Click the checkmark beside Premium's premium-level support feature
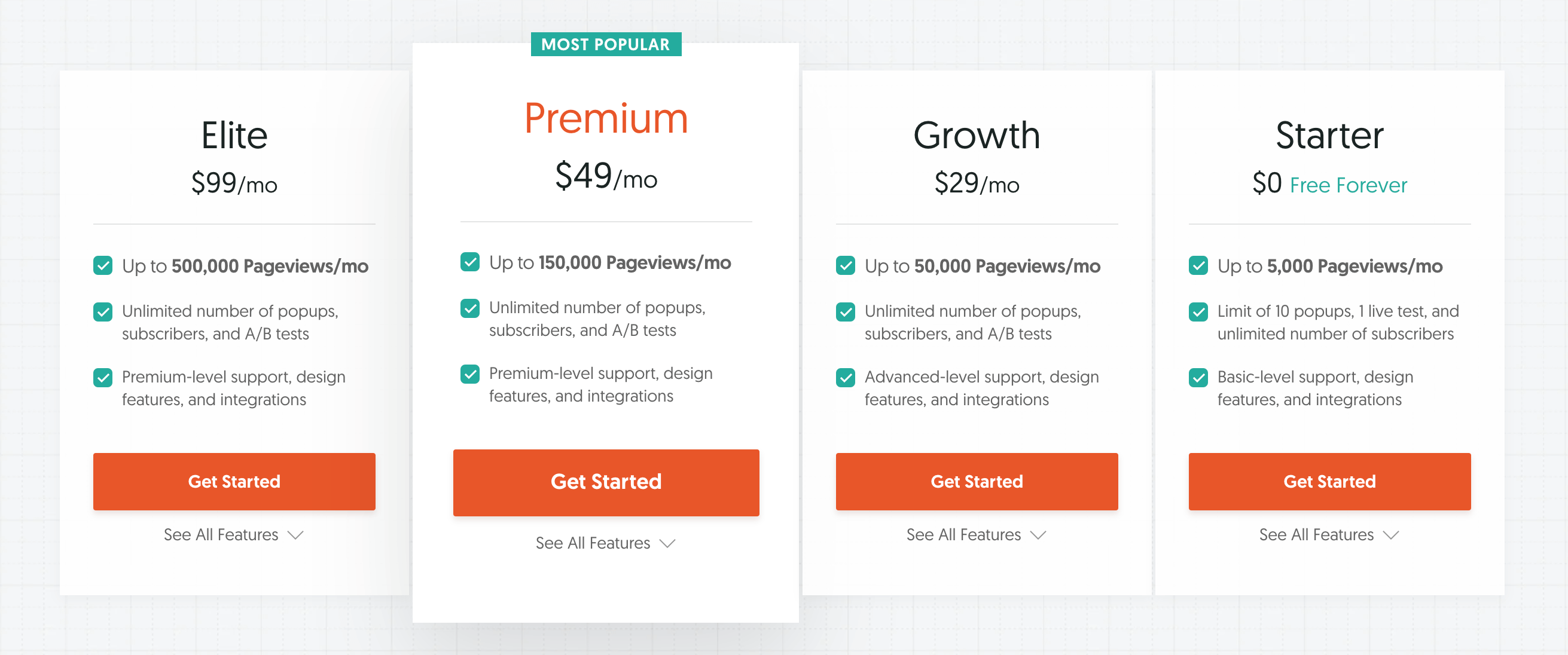 click(x=470, y=374)
